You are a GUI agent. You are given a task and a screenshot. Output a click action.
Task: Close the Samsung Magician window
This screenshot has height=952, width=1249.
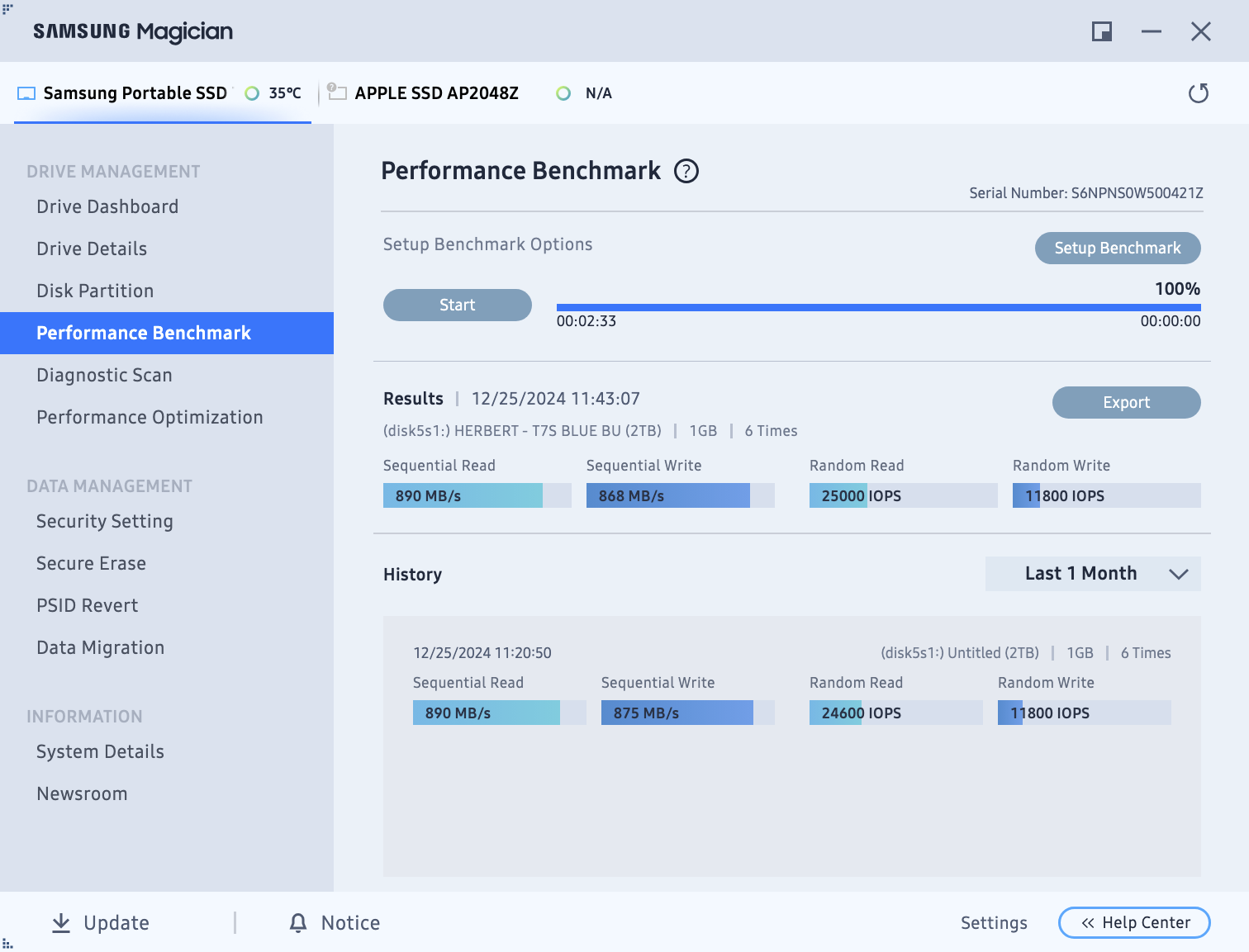coord(1201,31)
